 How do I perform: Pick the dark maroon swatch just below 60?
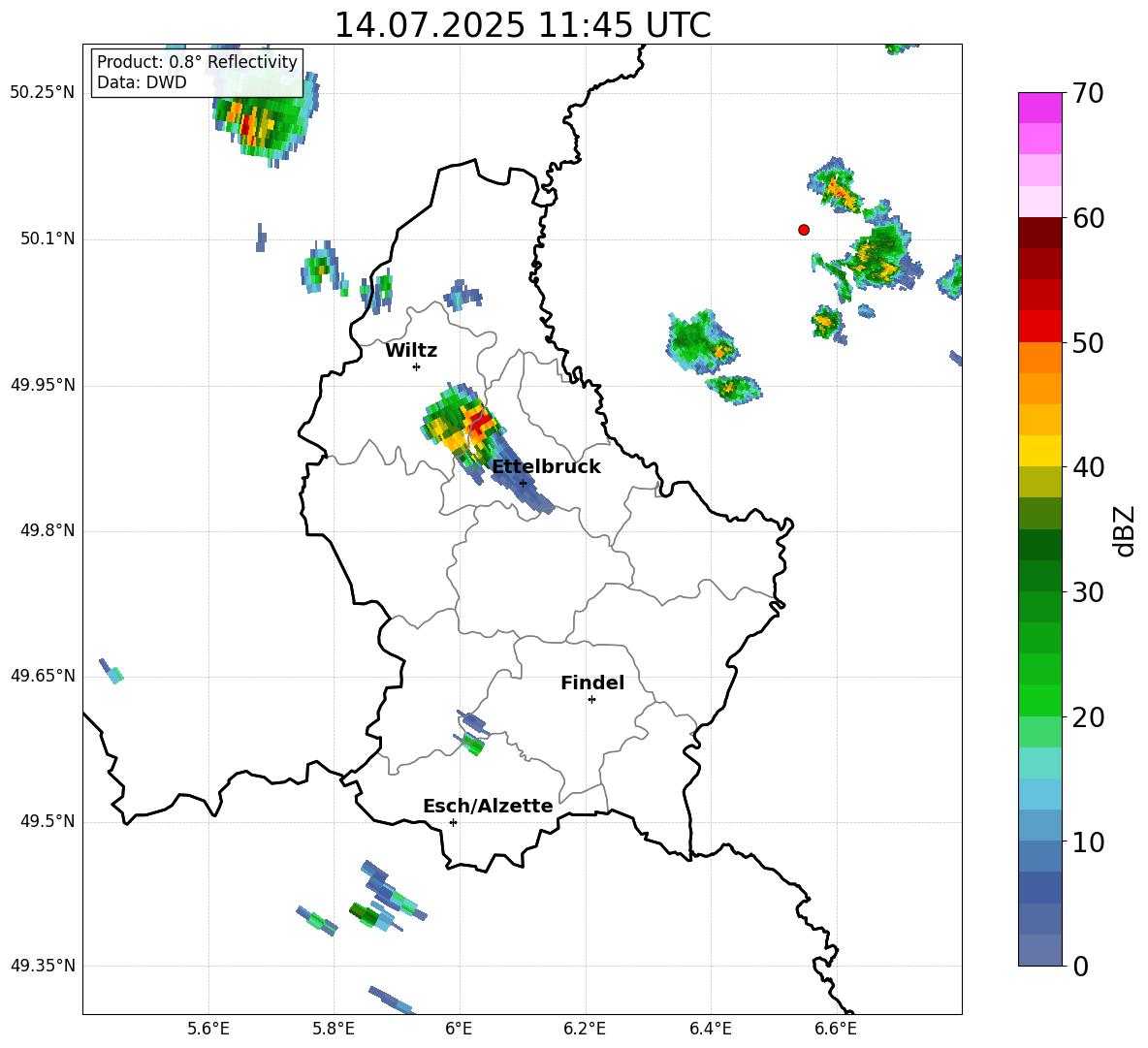pos(1039,232)
